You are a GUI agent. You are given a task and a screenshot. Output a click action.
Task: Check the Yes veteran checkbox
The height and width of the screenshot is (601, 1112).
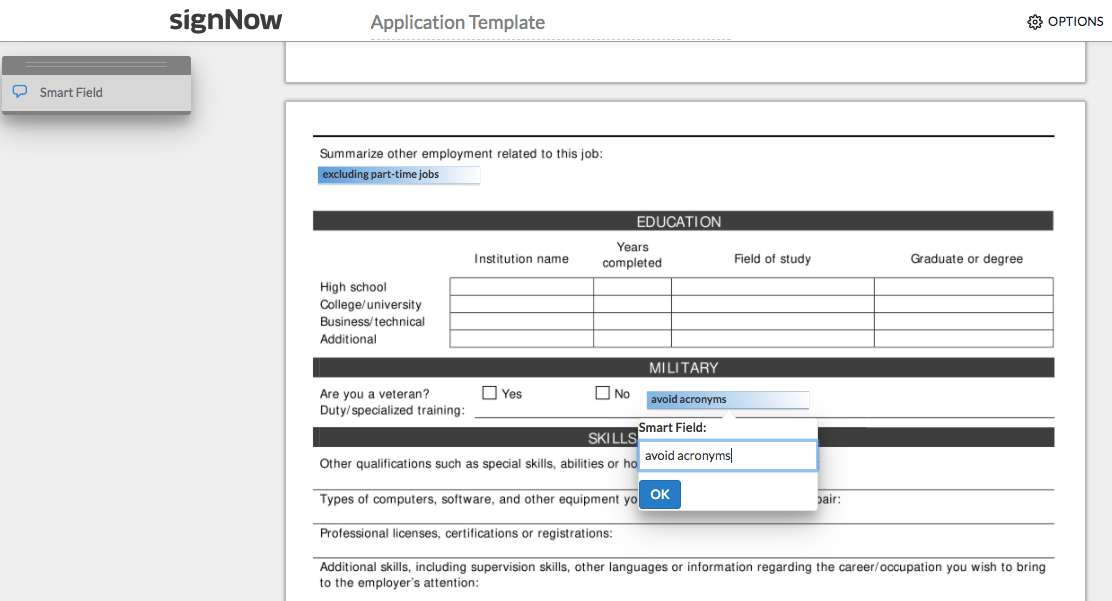(x=489, y=393)
